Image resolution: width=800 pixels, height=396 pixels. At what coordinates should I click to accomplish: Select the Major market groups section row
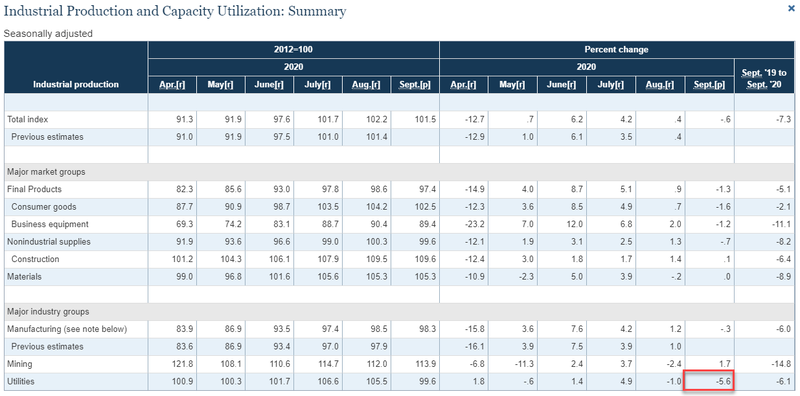click(x=399, y=172)
